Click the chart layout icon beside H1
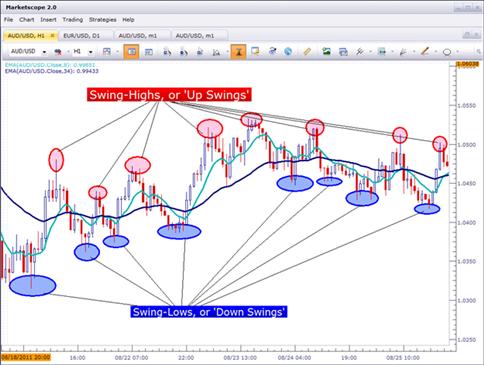This screenshot has width=484, height=365. [107, 52]
